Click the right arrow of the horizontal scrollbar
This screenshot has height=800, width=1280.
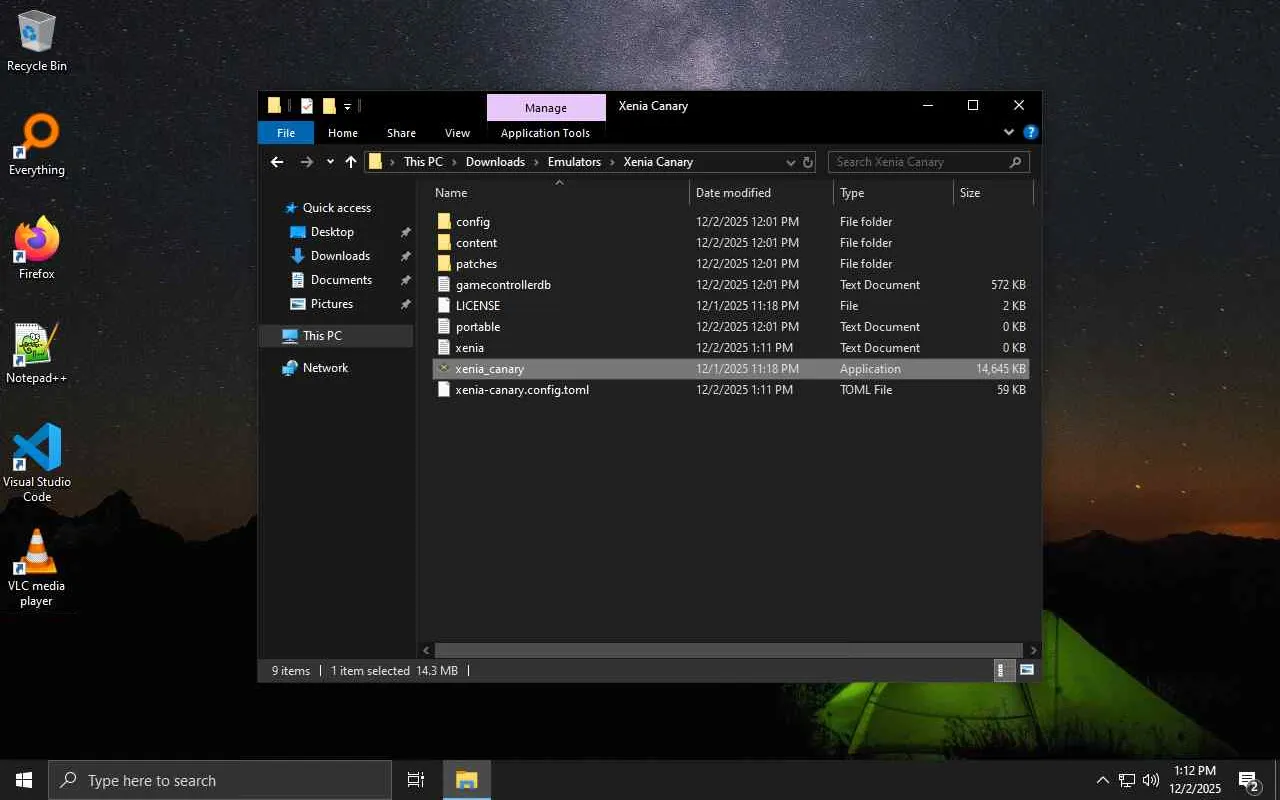pos(1034,650)
